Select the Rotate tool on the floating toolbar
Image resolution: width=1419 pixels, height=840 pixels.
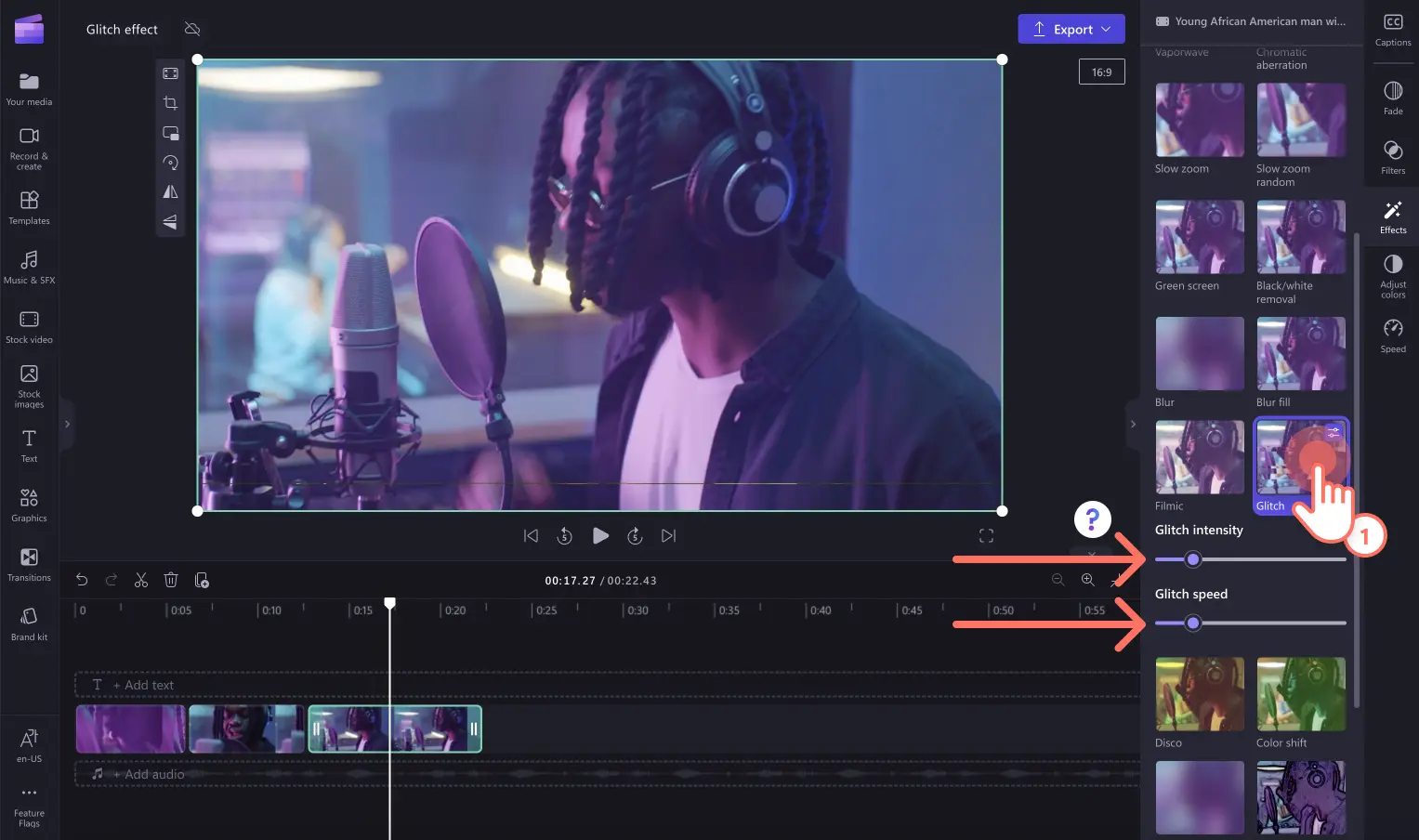coord(170,163)
